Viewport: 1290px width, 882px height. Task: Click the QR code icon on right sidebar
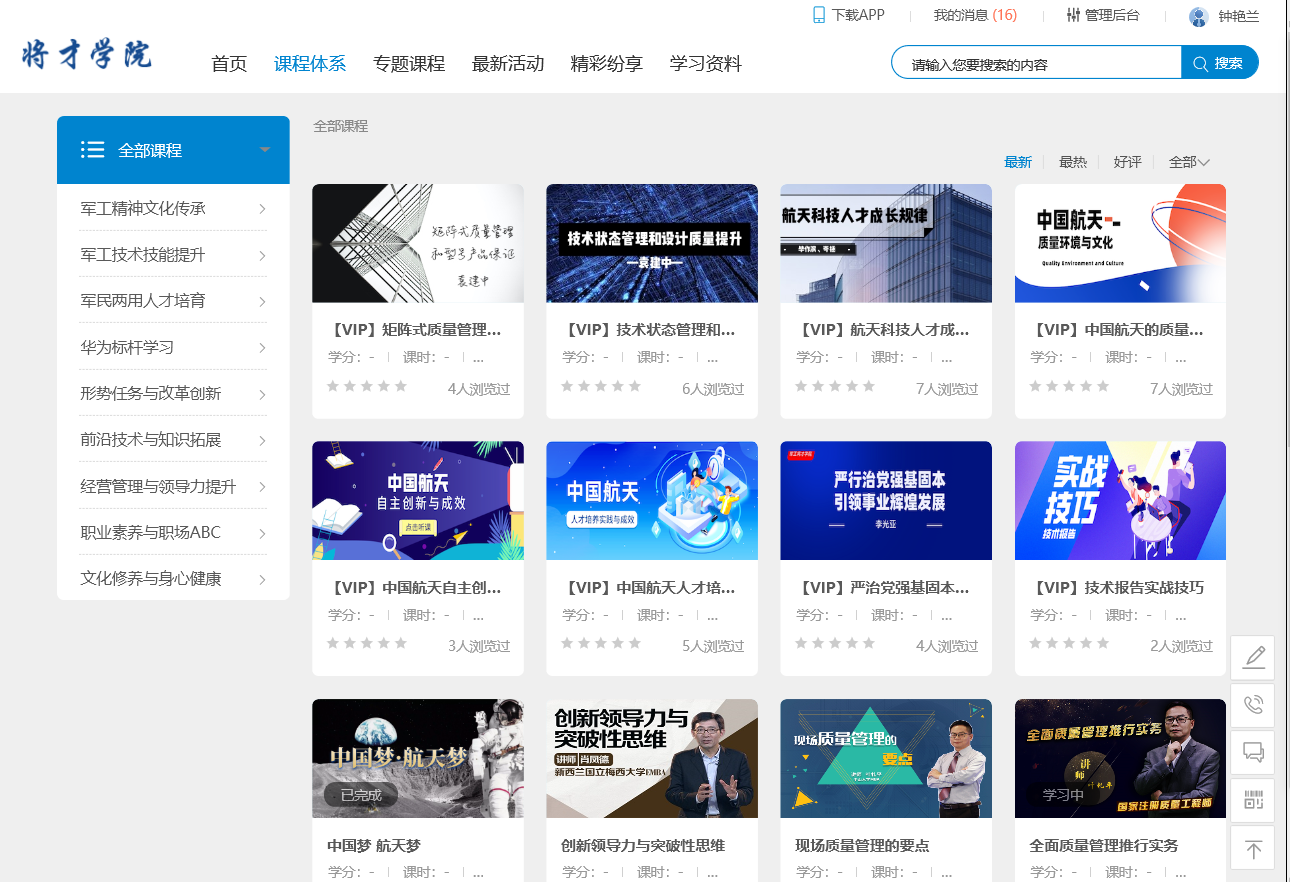[x=1253, y=800]
